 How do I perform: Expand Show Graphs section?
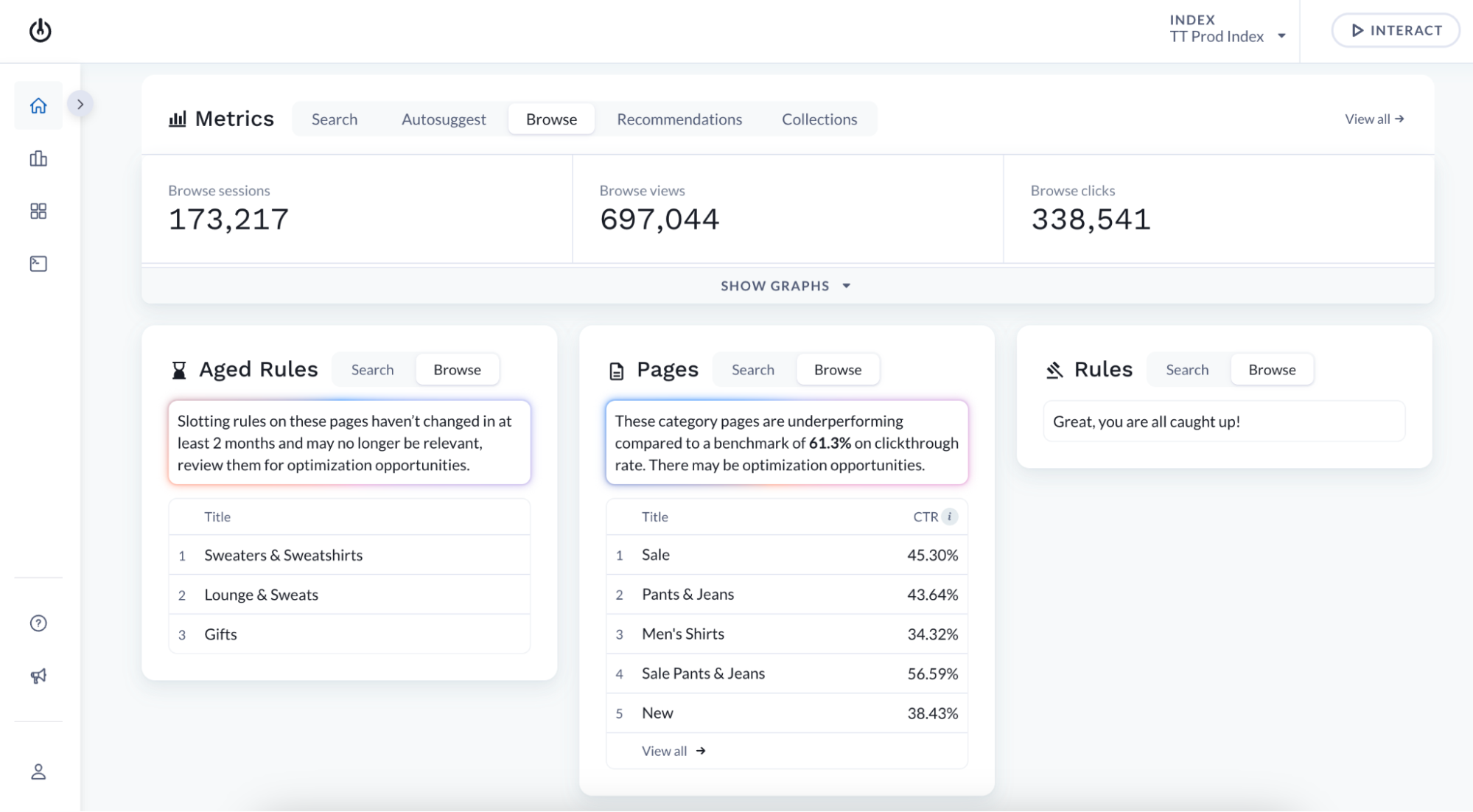pos(787,286)
